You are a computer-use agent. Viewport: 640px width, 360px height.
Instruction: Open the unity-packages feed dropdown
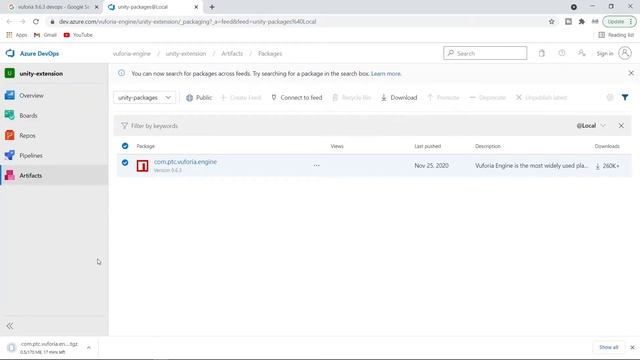tap(144, 98)
